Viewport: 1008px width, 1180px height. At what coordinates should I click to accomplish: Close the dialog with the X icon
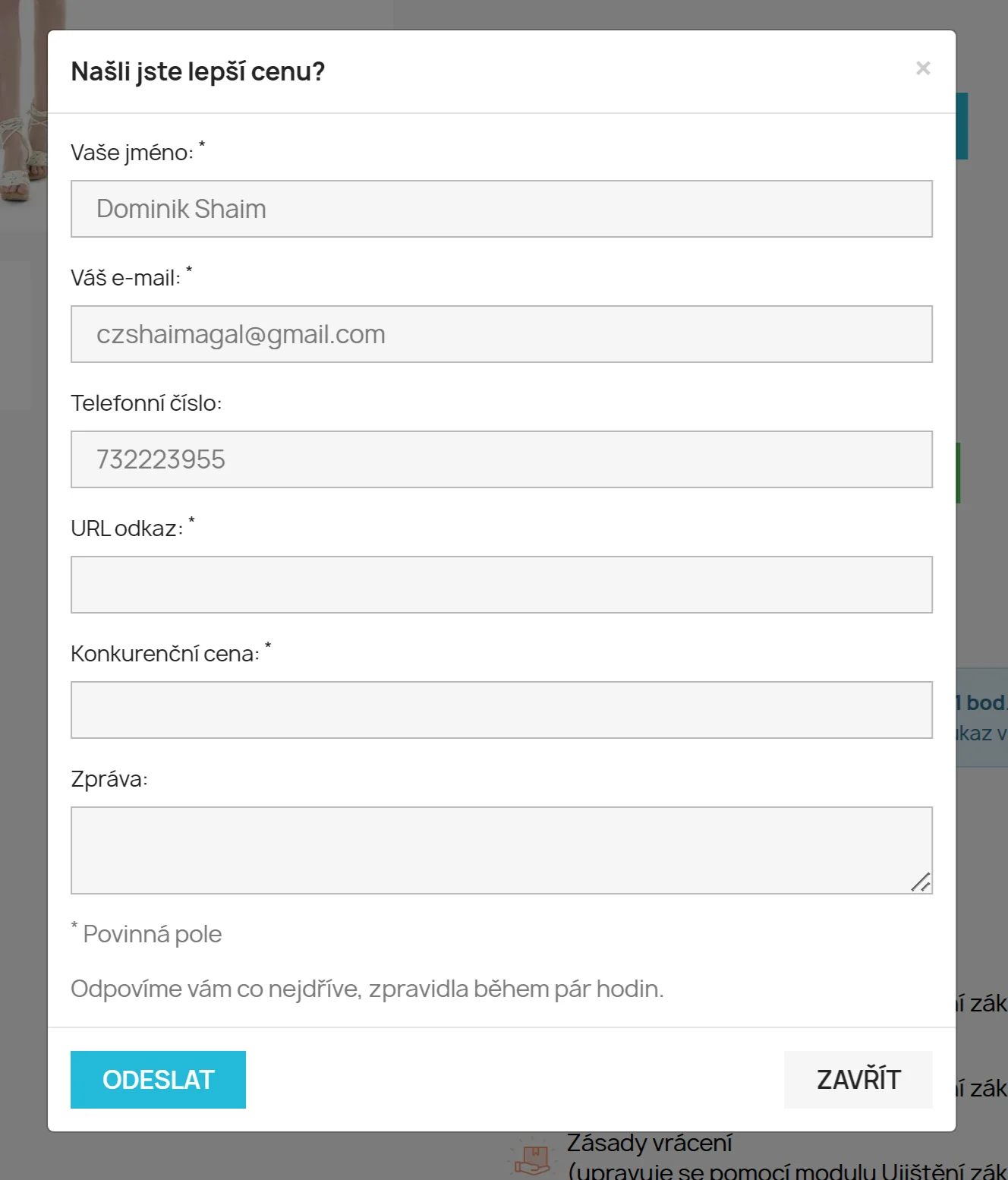[923, 68]
